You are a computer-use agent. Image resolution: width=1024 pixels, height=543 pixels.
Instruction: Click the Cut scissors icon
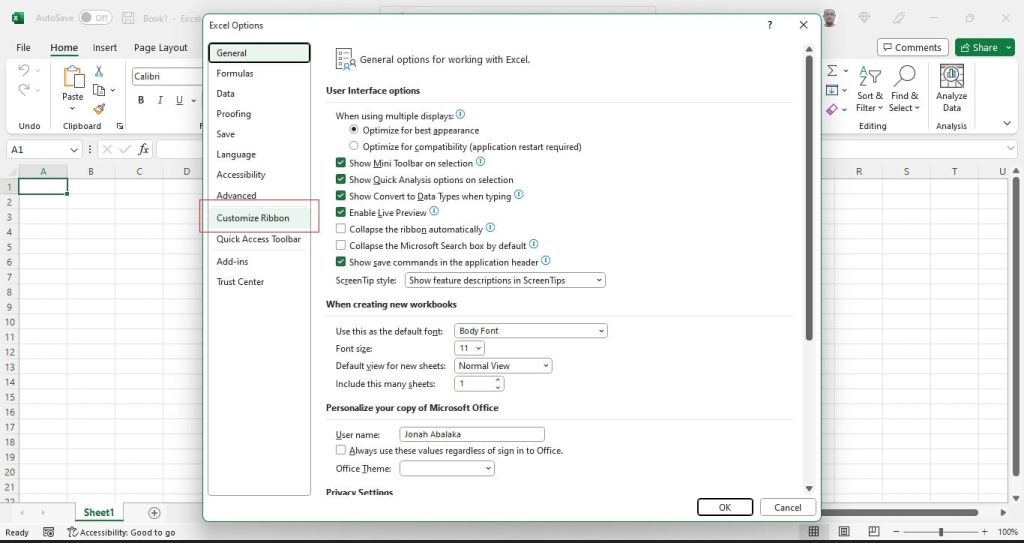99,71
